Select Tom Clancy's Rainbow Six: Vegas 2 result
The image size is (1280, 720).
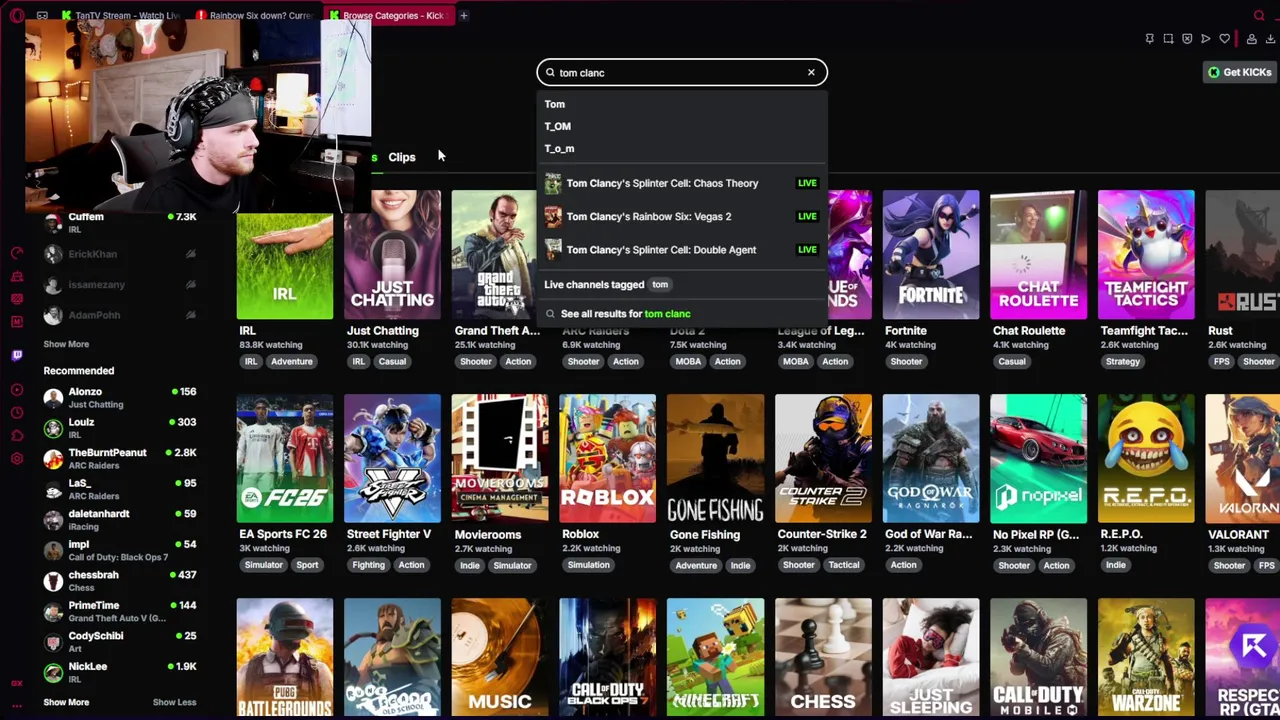pyautogui.click(x=682, y=216)
